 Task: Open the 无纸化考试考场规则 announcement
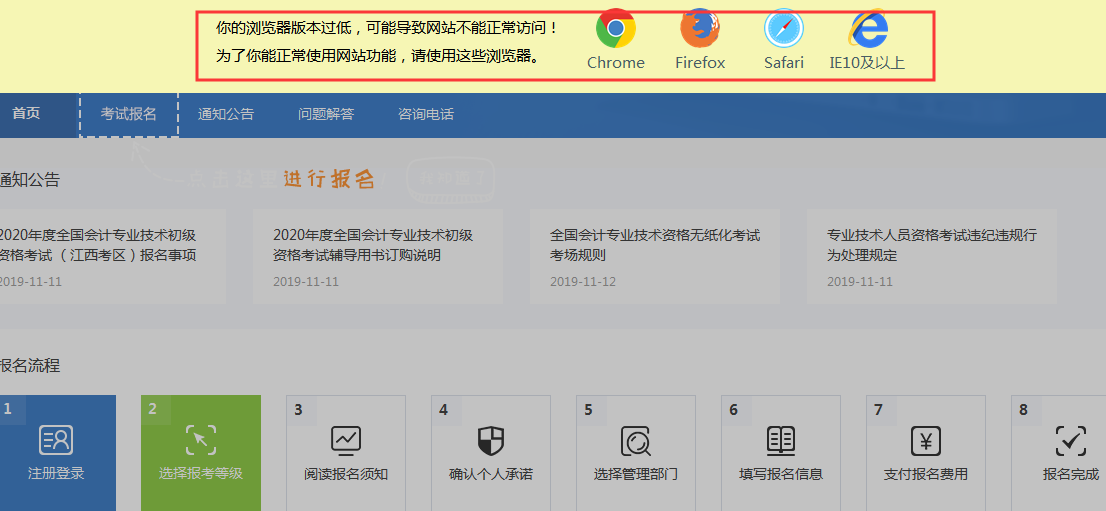point(655,245)
